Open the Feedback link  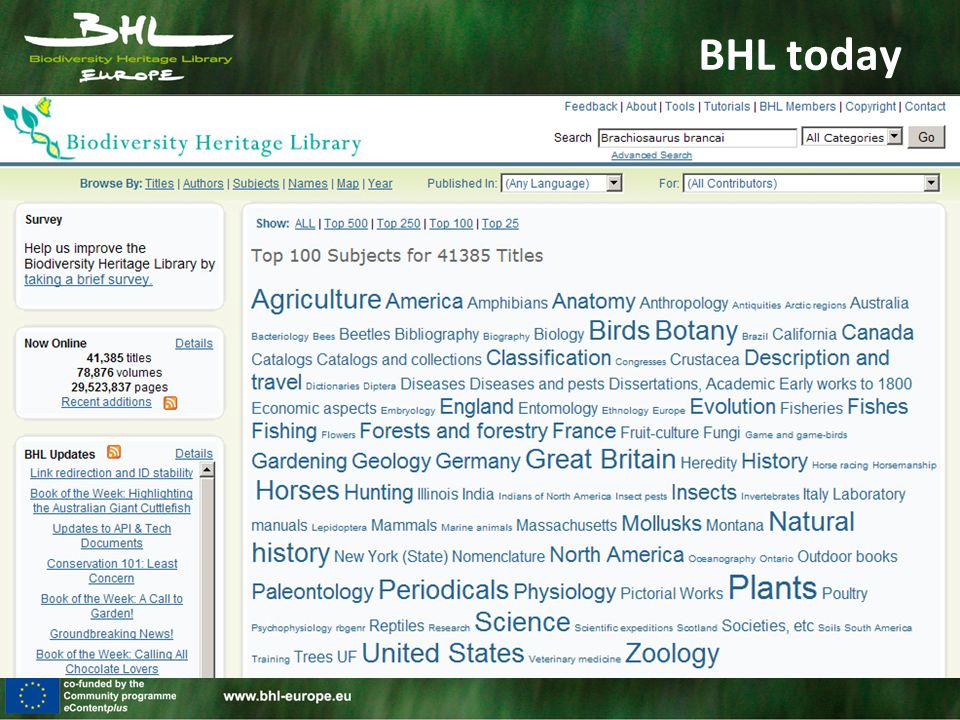tap(591, 107)
